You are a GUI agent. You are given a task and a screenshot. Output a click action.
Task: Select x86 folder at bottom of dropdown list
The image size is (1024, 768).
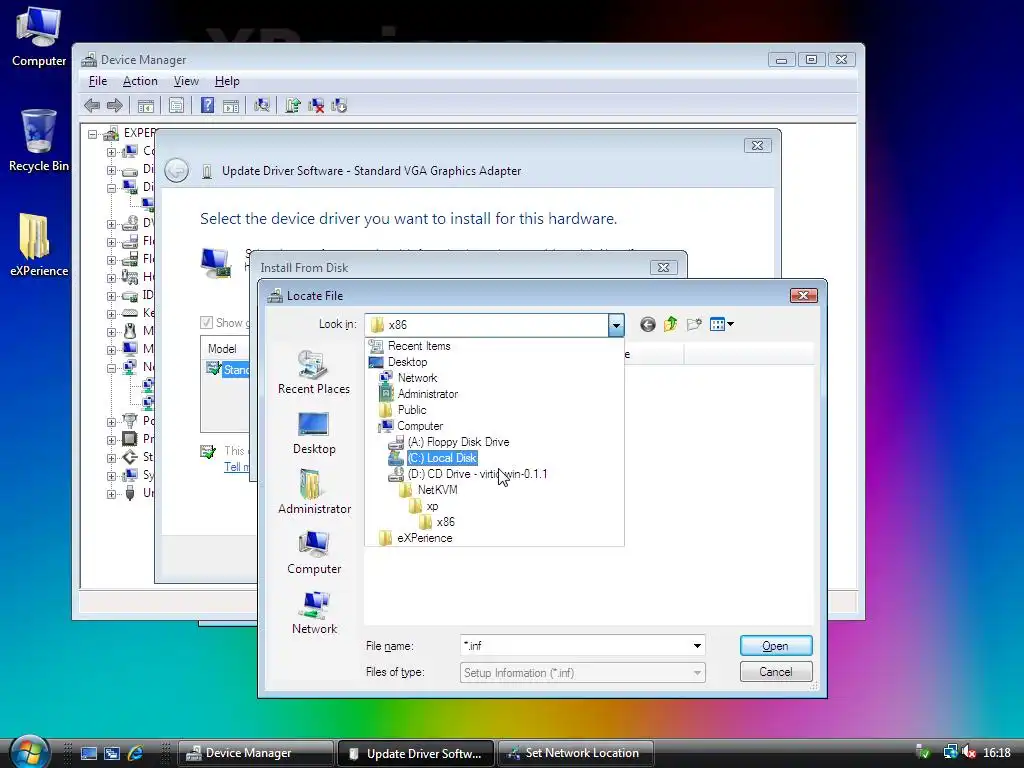tap(445, 522)
